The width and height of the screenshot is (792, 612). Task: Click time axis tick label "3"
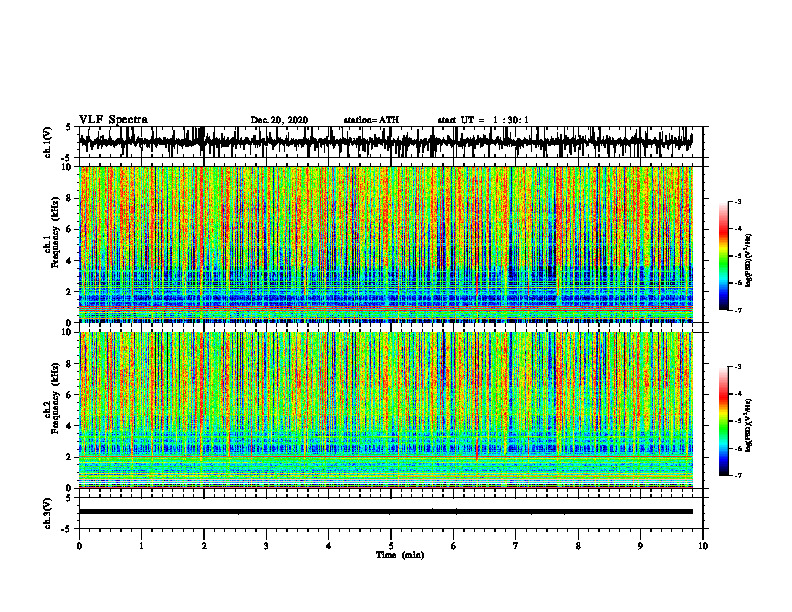coord(266,546)
